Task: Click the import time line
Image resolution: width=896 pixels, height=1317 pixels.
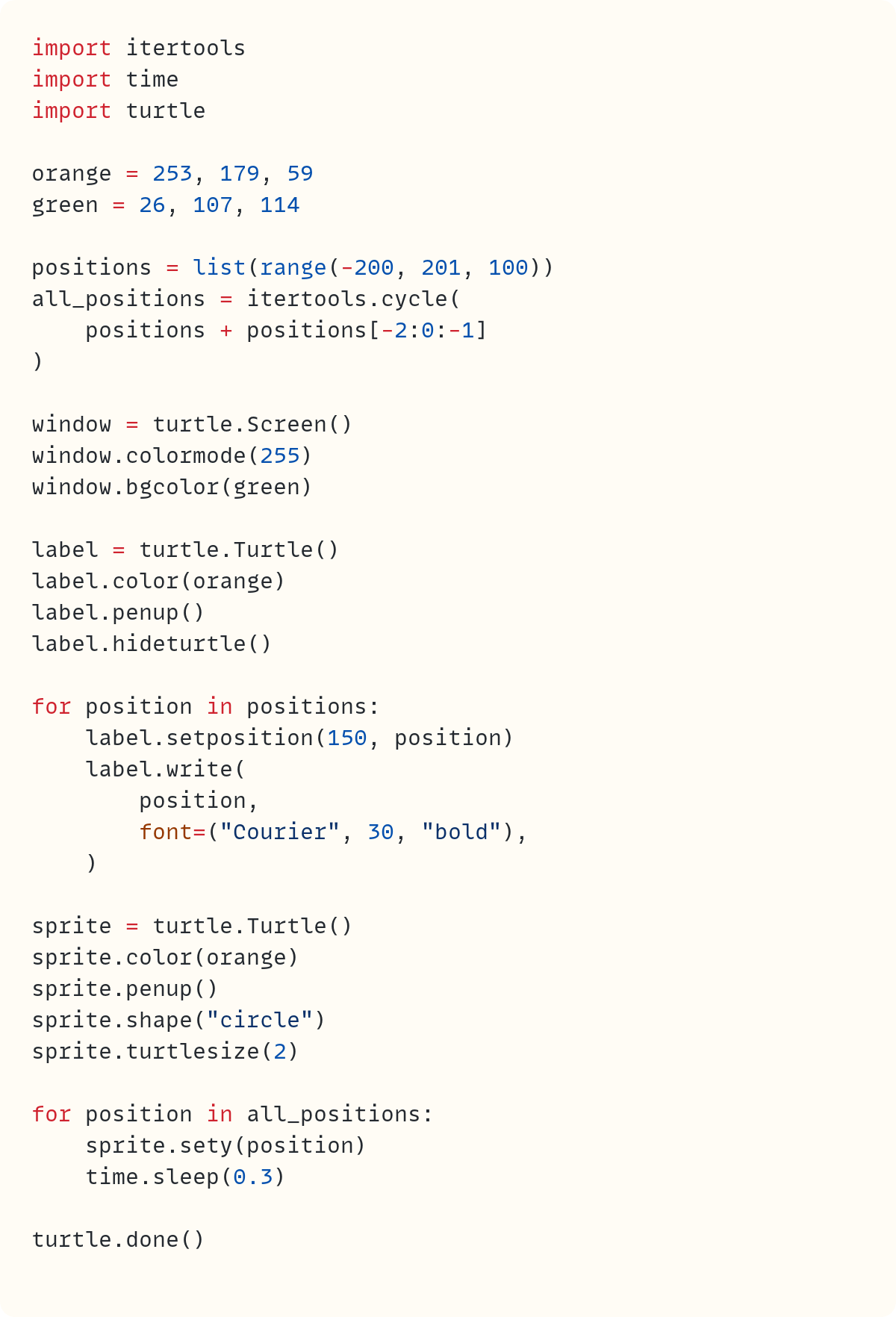Action: [x=105, y=79]
